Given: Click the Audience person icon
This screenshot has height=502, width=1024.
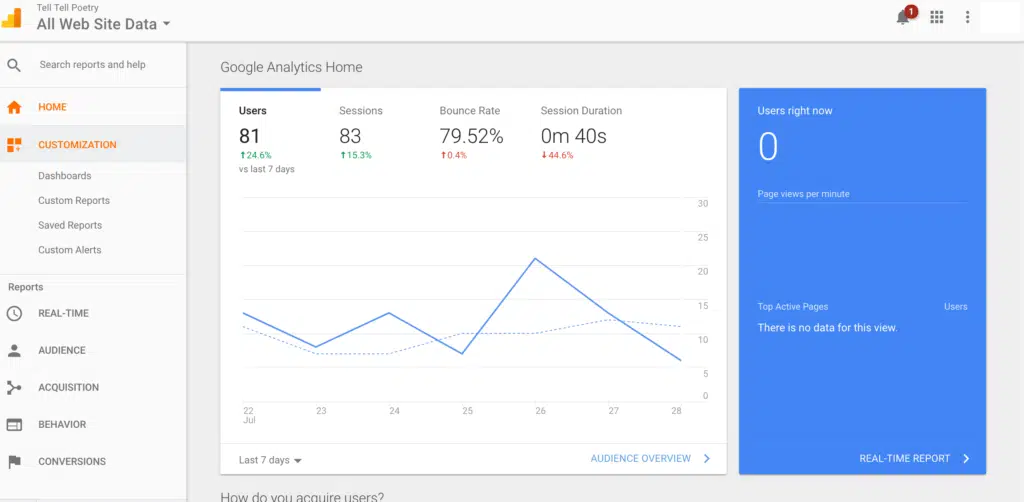Looking at the screenshot, I should coord(14,350).
